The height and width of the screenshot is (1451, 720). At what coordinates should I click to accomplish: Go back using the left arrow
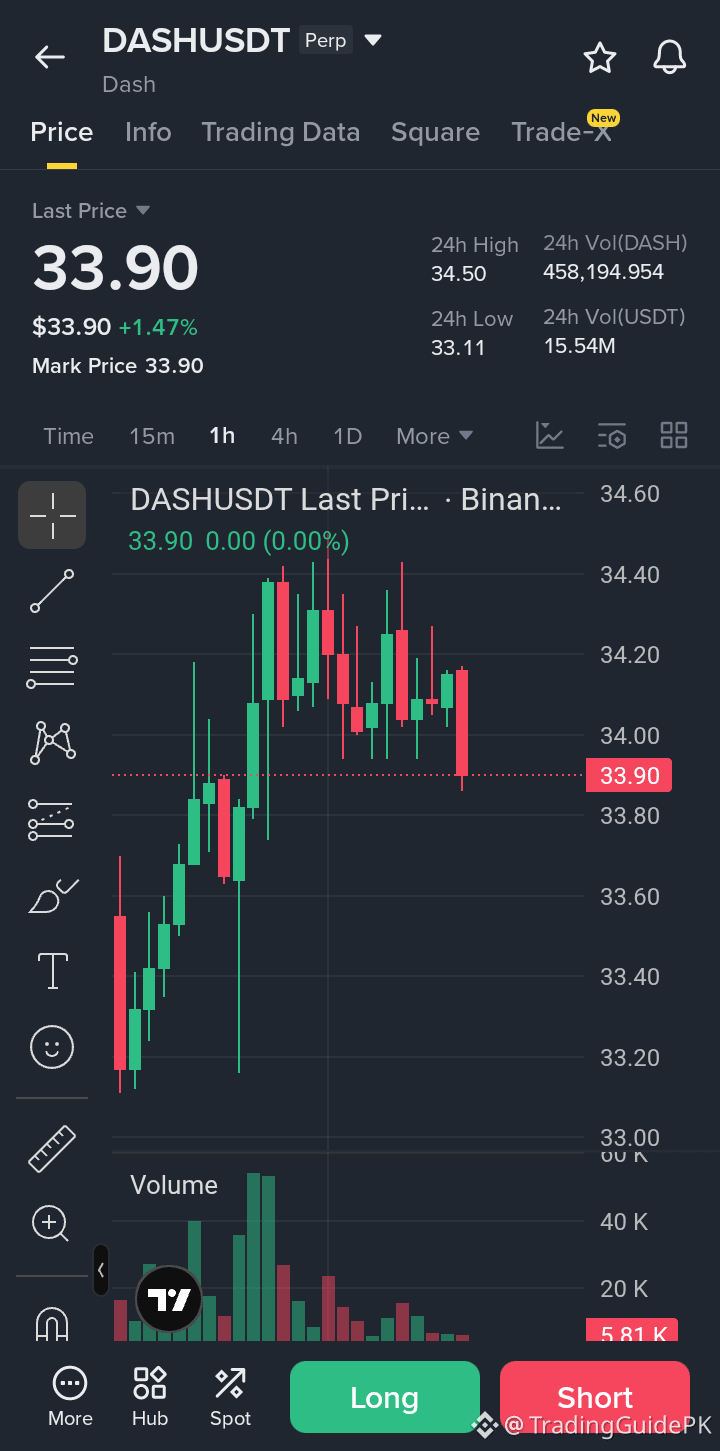pos(50,57)
